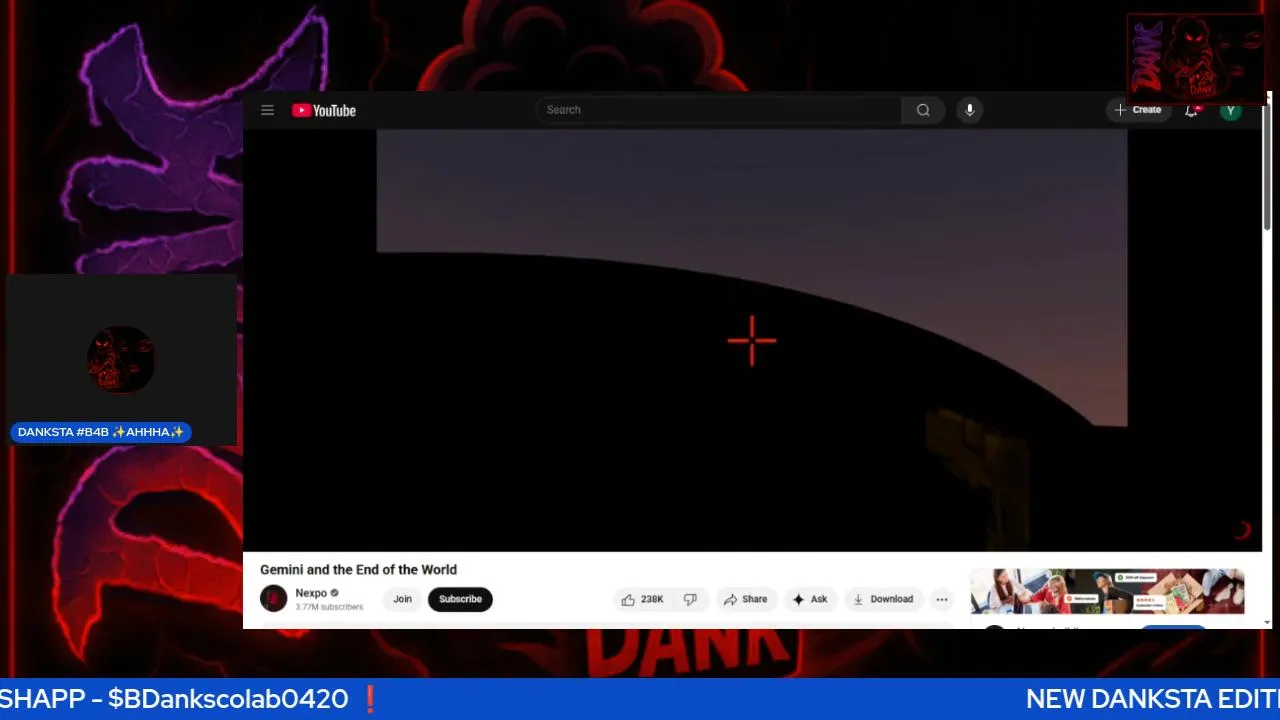The height and width of the screenshot is (720, 1280).
Task: Focus the YouTube search field
Action: (719, 110)
